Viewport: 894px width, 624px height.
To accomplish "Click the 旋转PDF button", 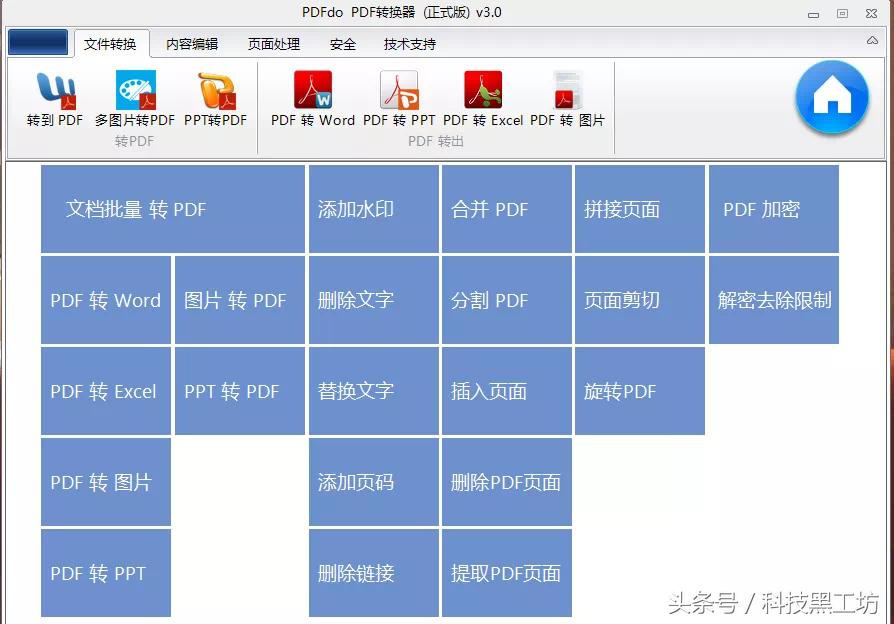I will (639, 391).
